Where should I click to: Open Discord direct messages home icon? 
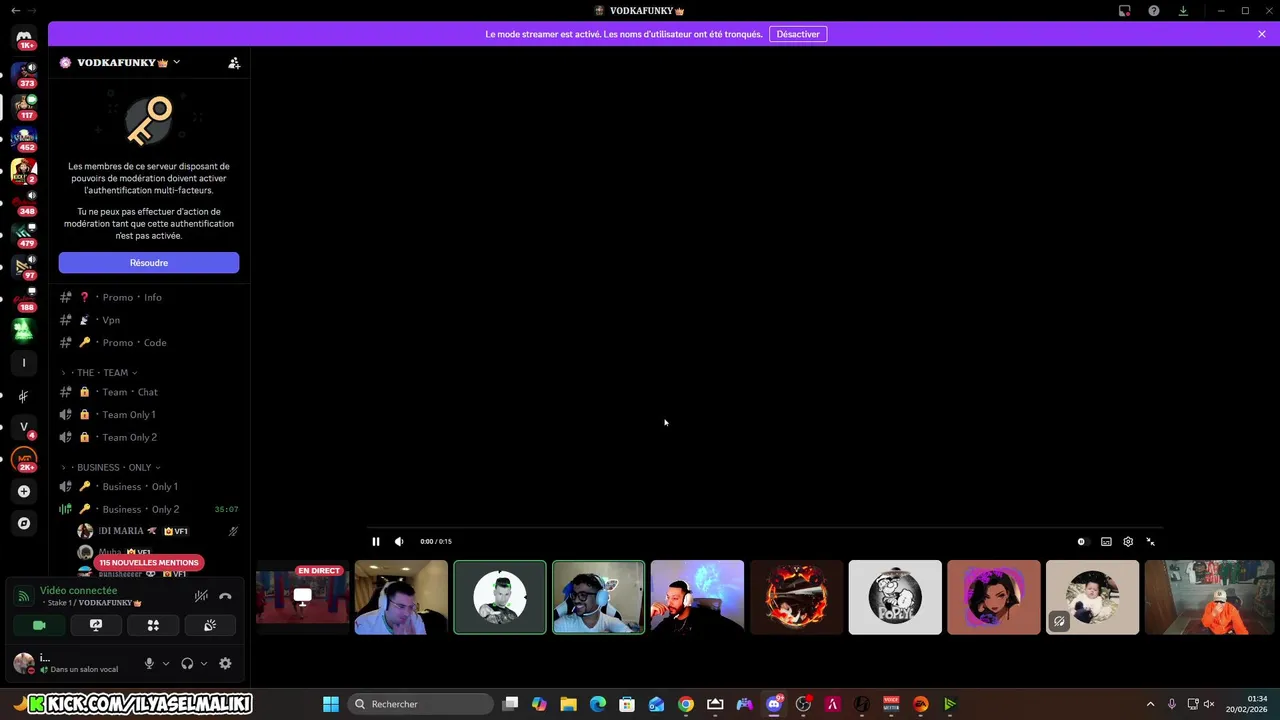pos(24,36)
